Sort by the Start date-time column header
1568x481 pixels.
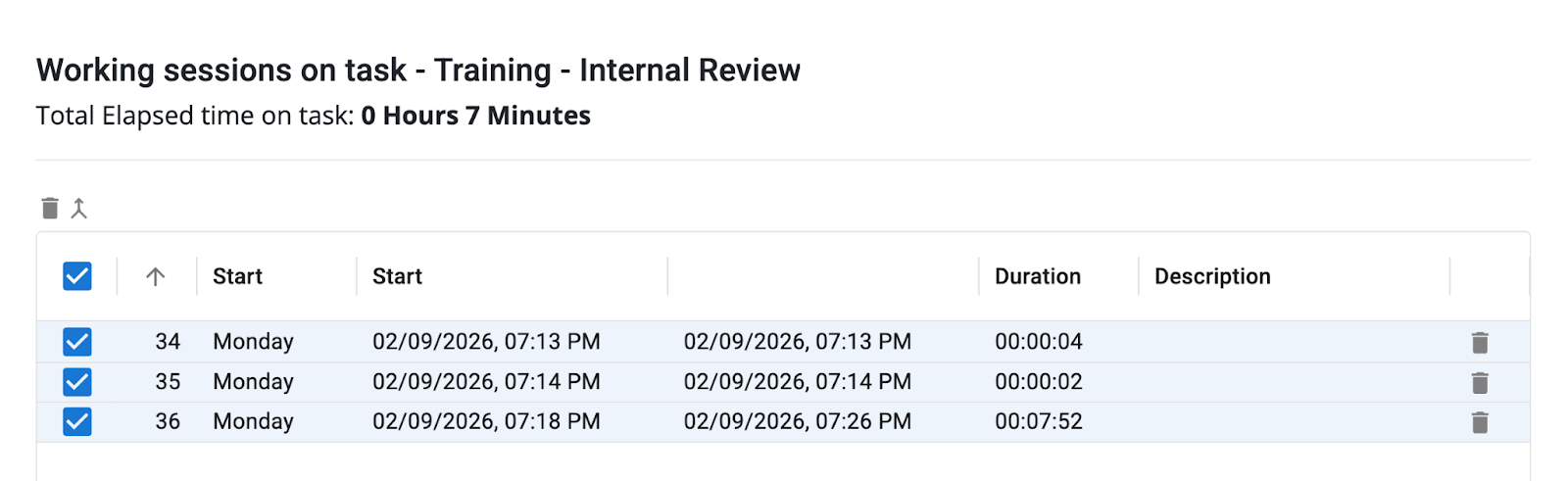point(398,276)
